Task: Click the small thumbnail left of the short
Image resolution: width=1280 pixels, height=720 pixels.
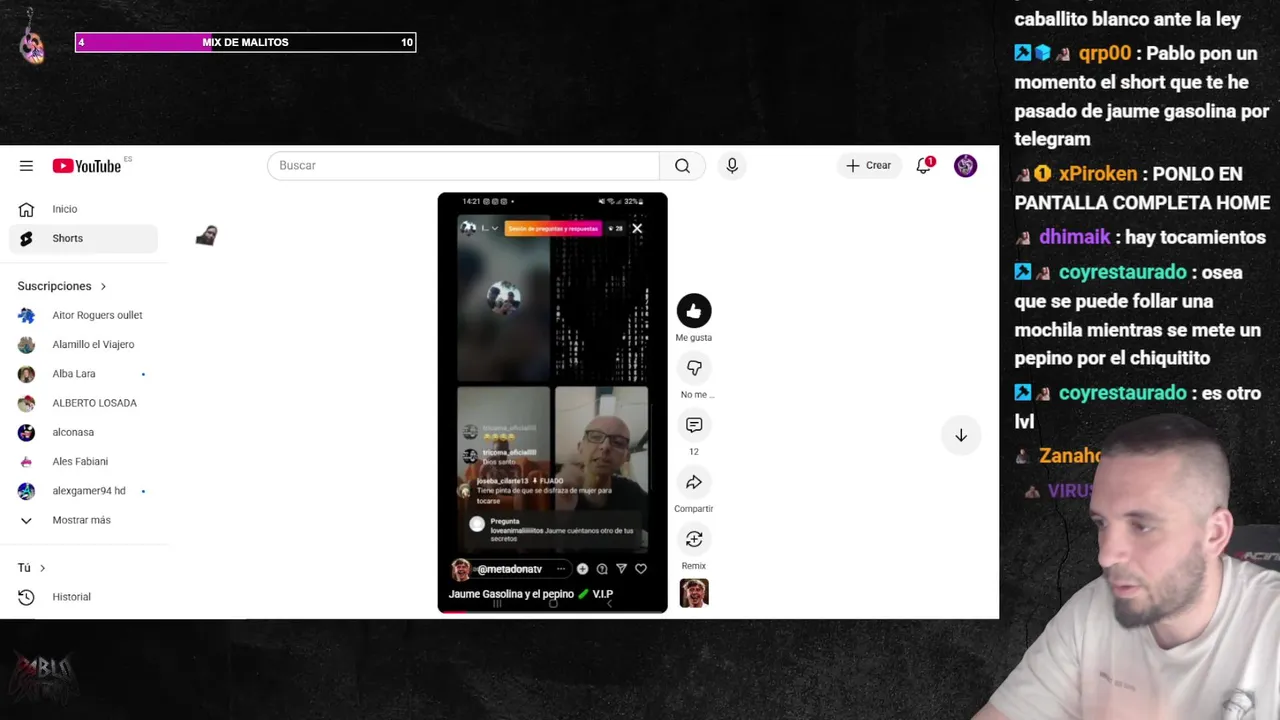Action: (x=206, y=236)
